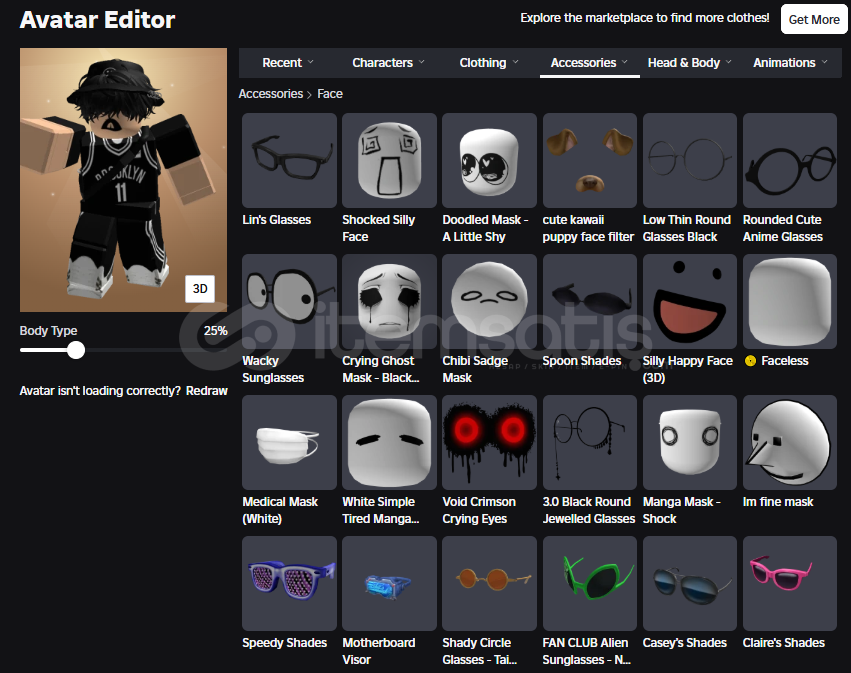851x673 pixels.
Task: Toggle the 3D avatar view
Action: tap(200, 288)
